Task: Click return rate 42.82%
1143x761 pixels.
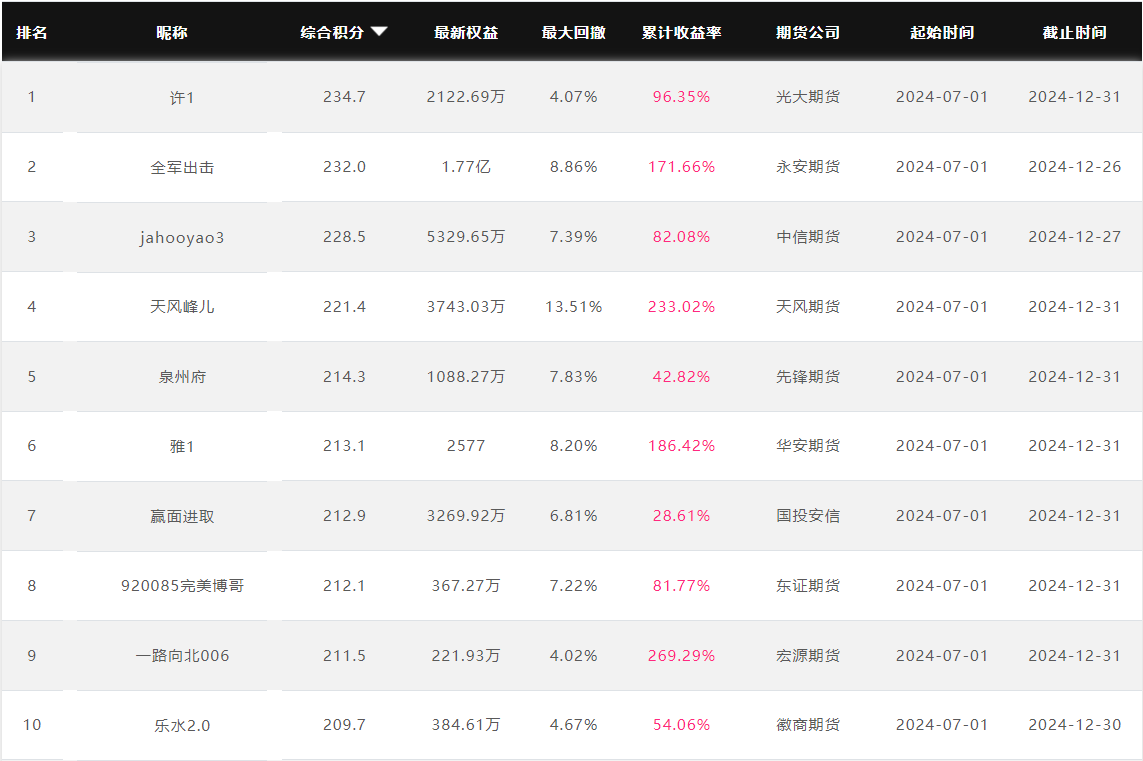Action: (682, 377)
